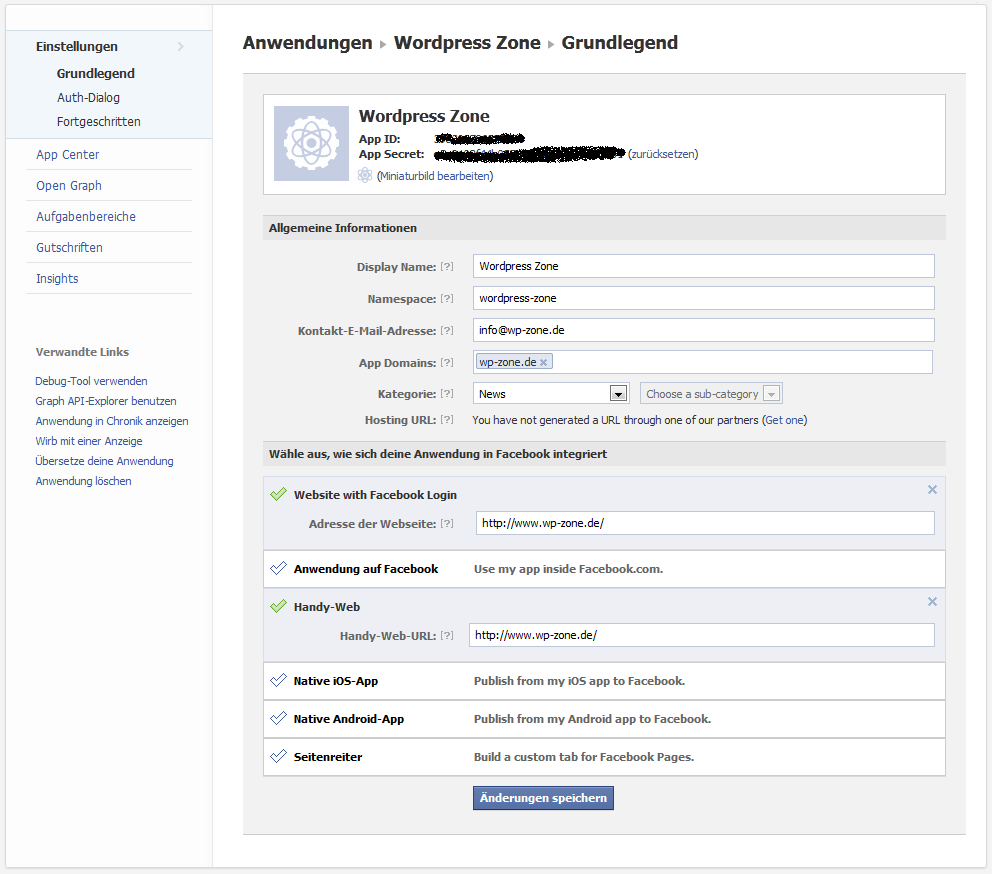Expand the Anwendung auf Facebook row
992x874 pixels.
pos(604,569)
